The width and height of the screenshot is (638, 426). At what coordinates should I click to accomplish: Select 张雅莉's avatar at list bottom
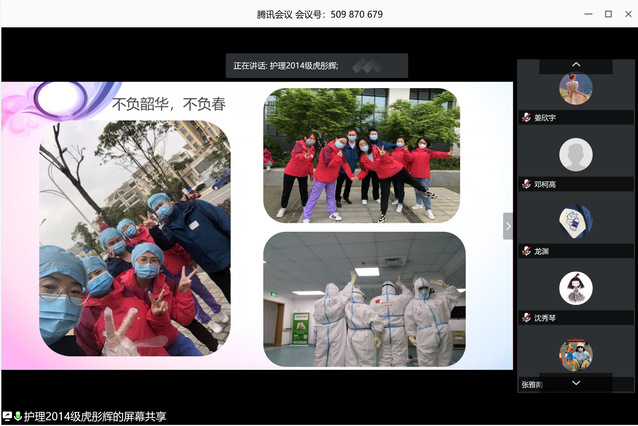click(575, 353)
